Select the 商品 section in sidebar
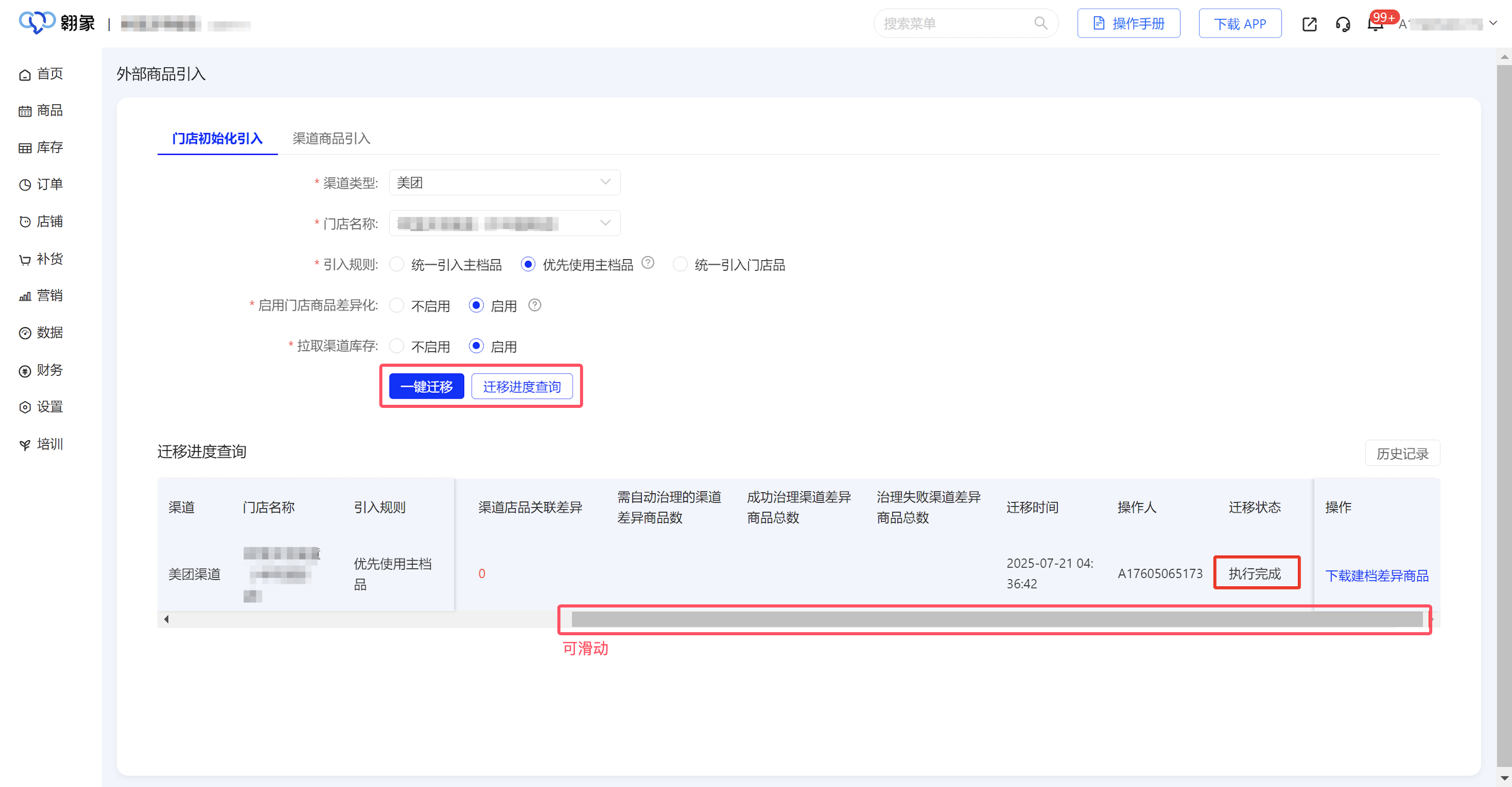Screen dimensions: 1512x787 (49, 110)
